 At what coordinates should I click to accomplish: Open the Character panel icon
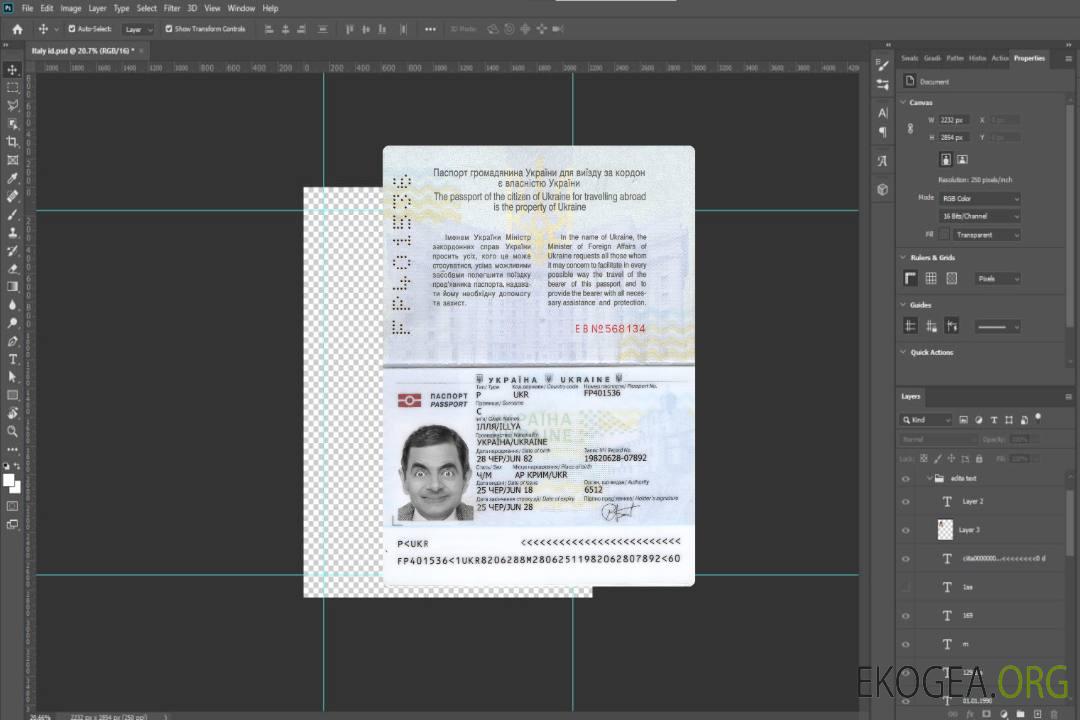point(882,112)
